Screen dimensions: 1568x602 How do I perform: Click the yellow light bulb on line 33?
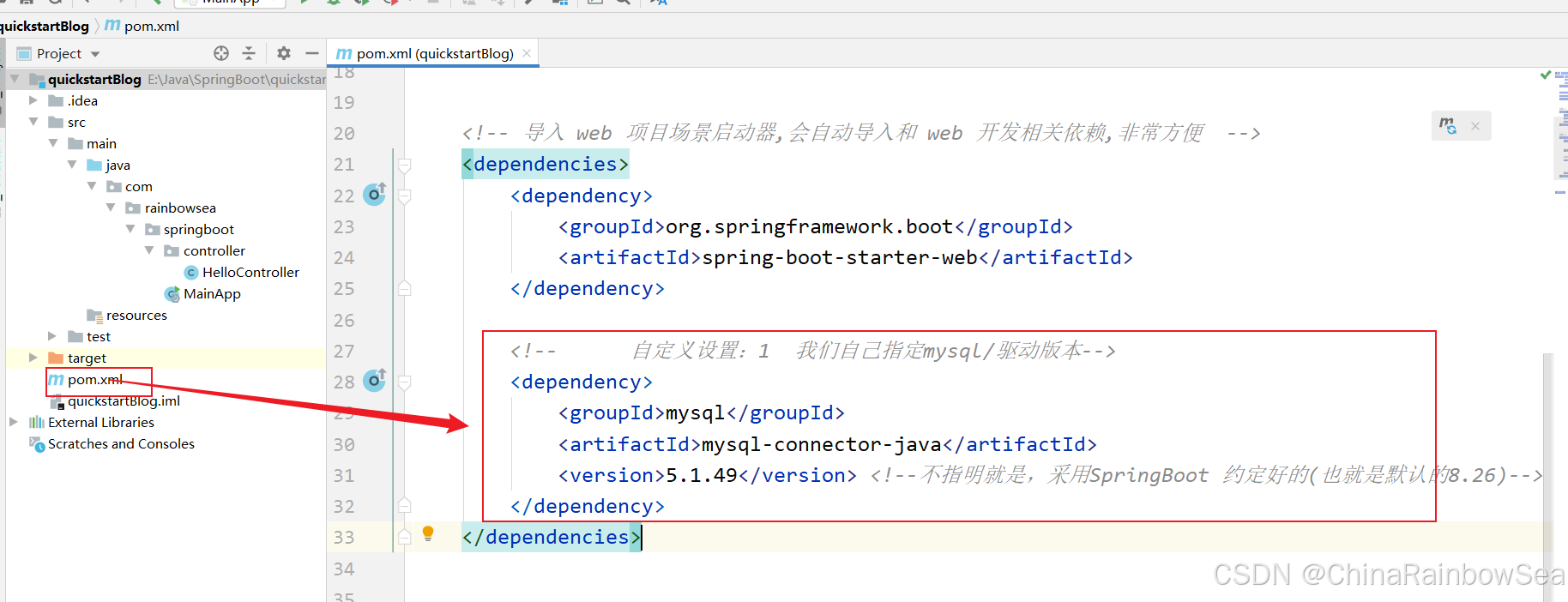click(428, 533)
